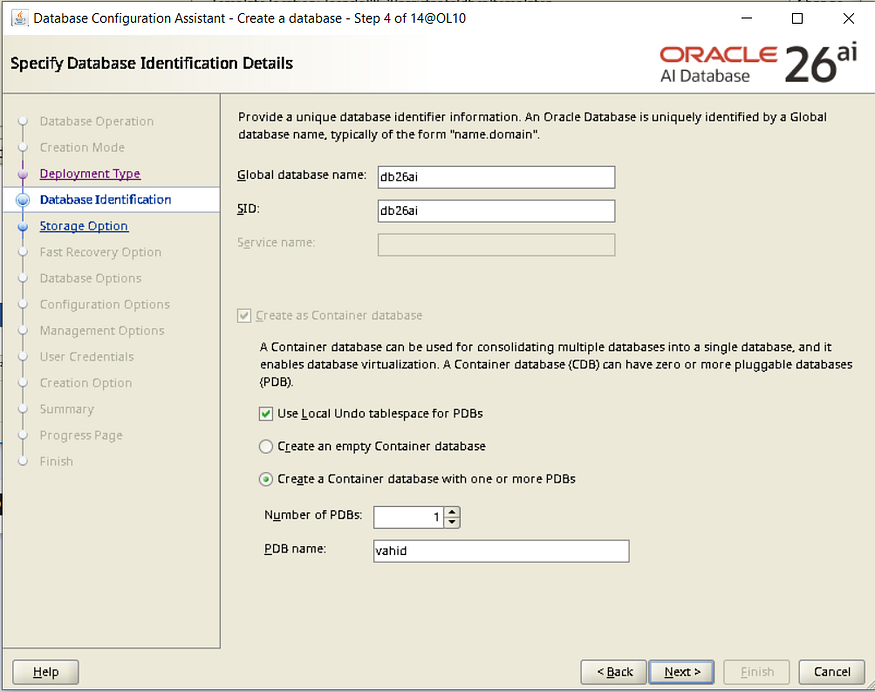This screenshot has width=875, height=692.
Task: Click the greyed-out Finish button
Action: click(x=757, y=672)
